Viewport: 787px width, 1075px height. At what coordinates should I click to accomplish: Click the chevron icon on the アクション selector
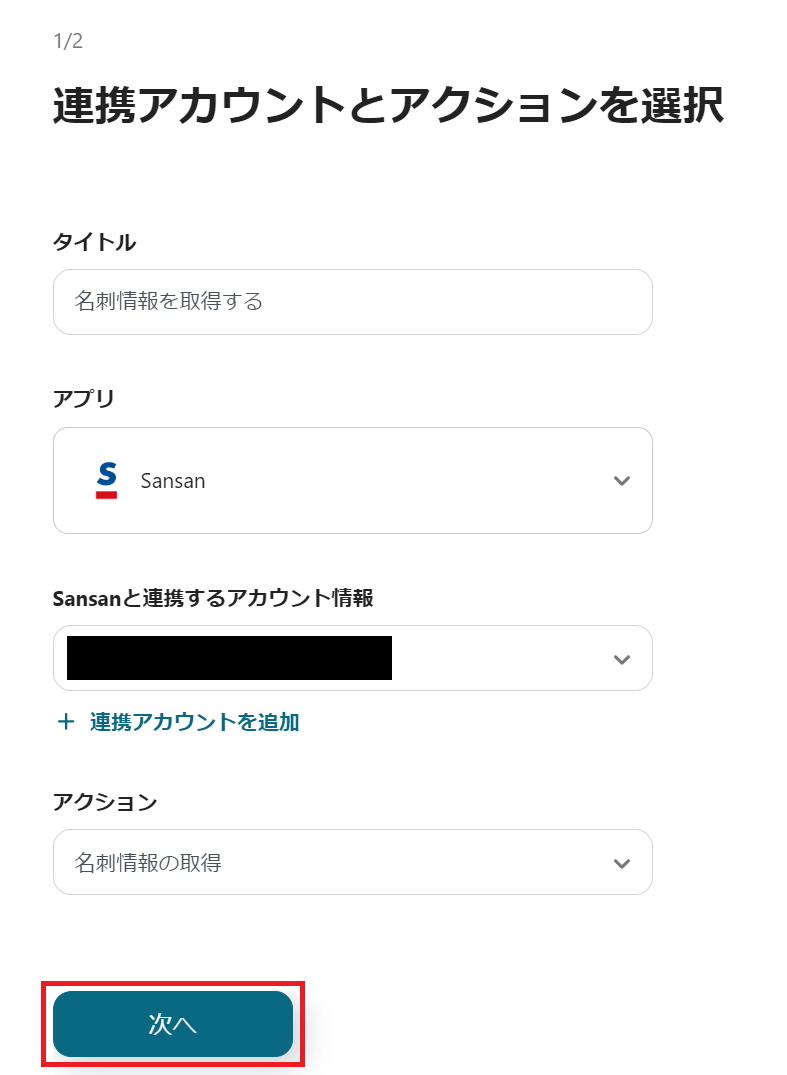(621, 862)
